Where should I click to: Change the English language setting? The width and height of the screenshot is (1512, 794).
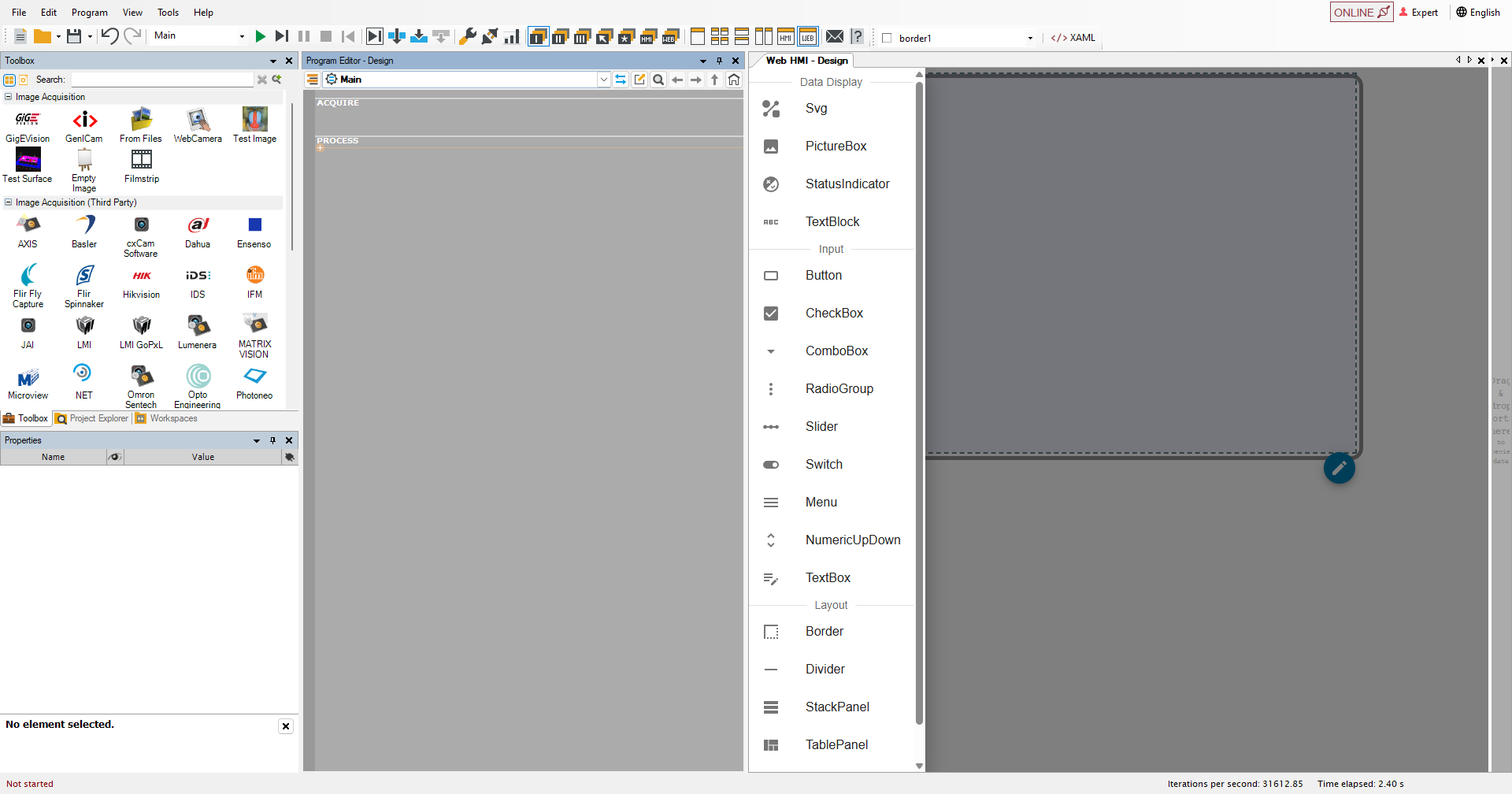click(1478, 13)
